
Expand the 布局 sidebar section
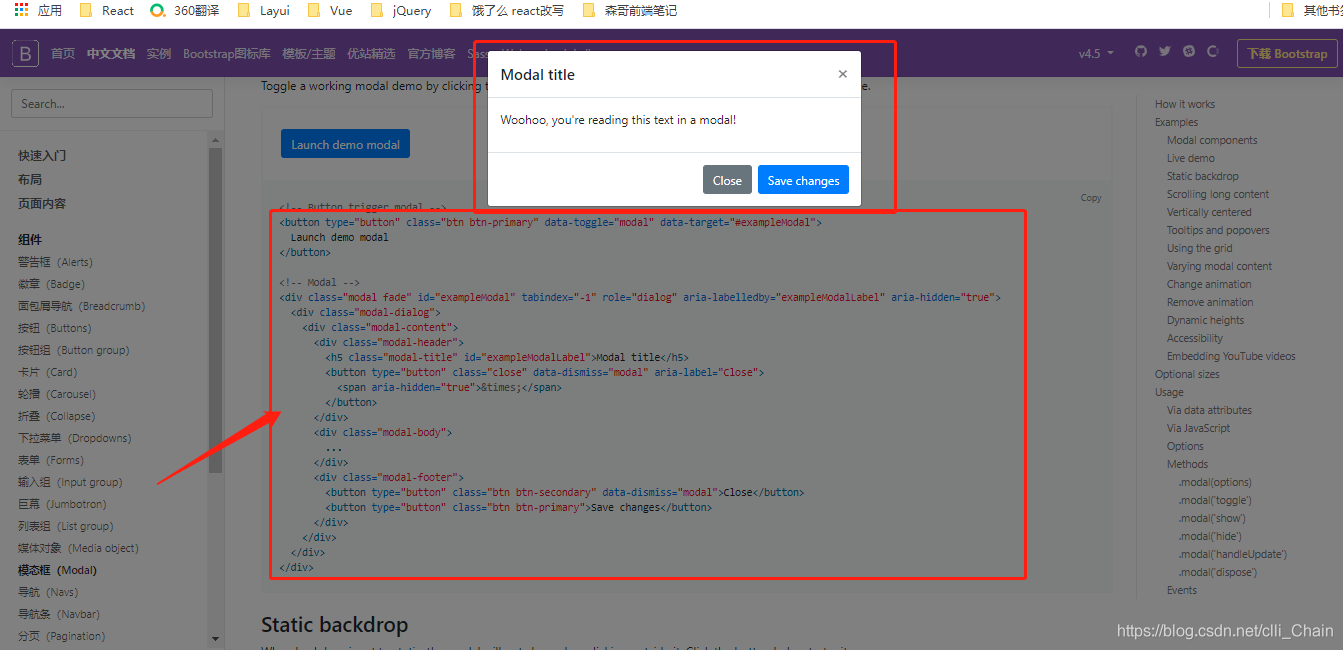tap(30, 179)
